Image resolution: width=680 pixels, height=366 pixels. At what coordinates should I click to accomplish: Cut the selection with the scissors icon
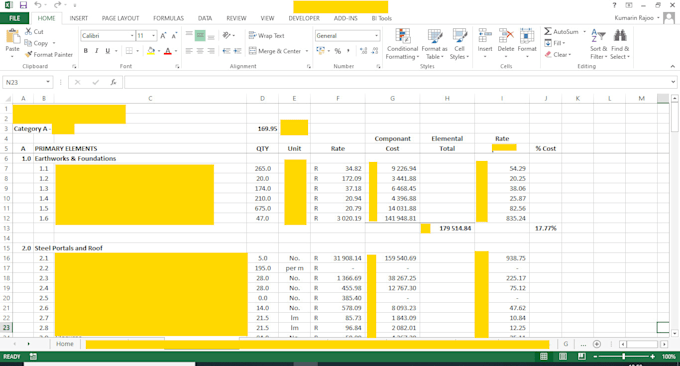[x=29, y=32]
